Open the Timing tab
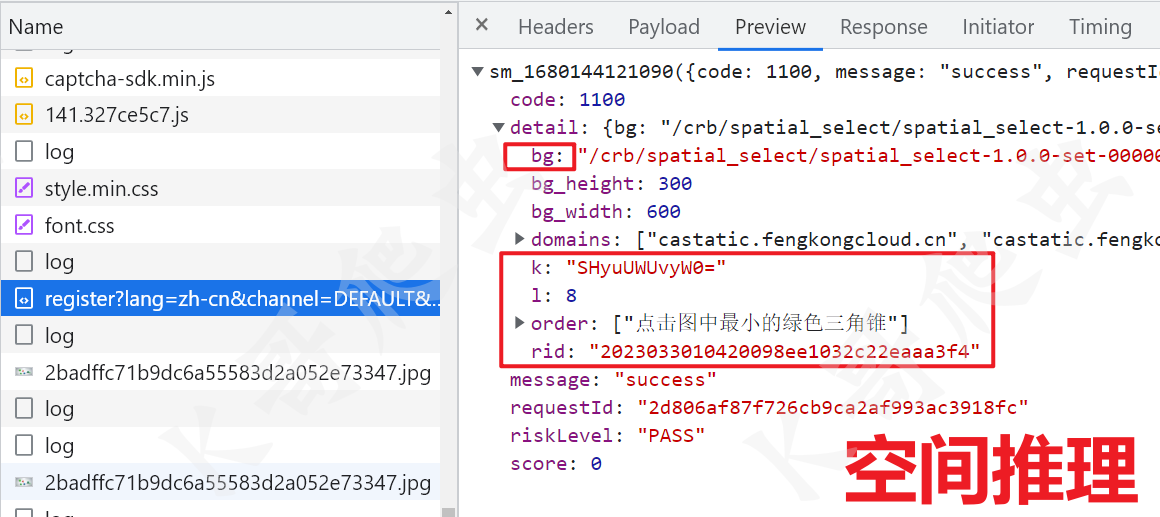1160x517 pixels. pos(1100,27)
